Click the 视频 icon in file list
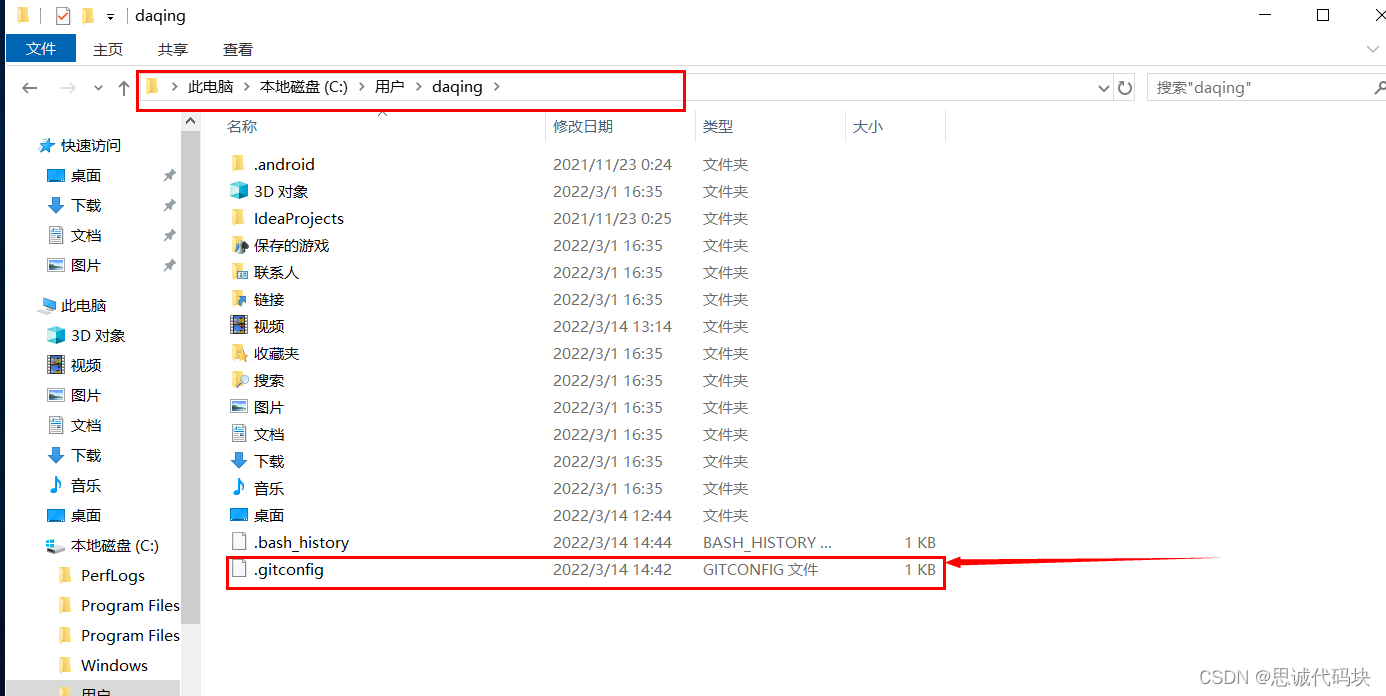 click(238, 326)
